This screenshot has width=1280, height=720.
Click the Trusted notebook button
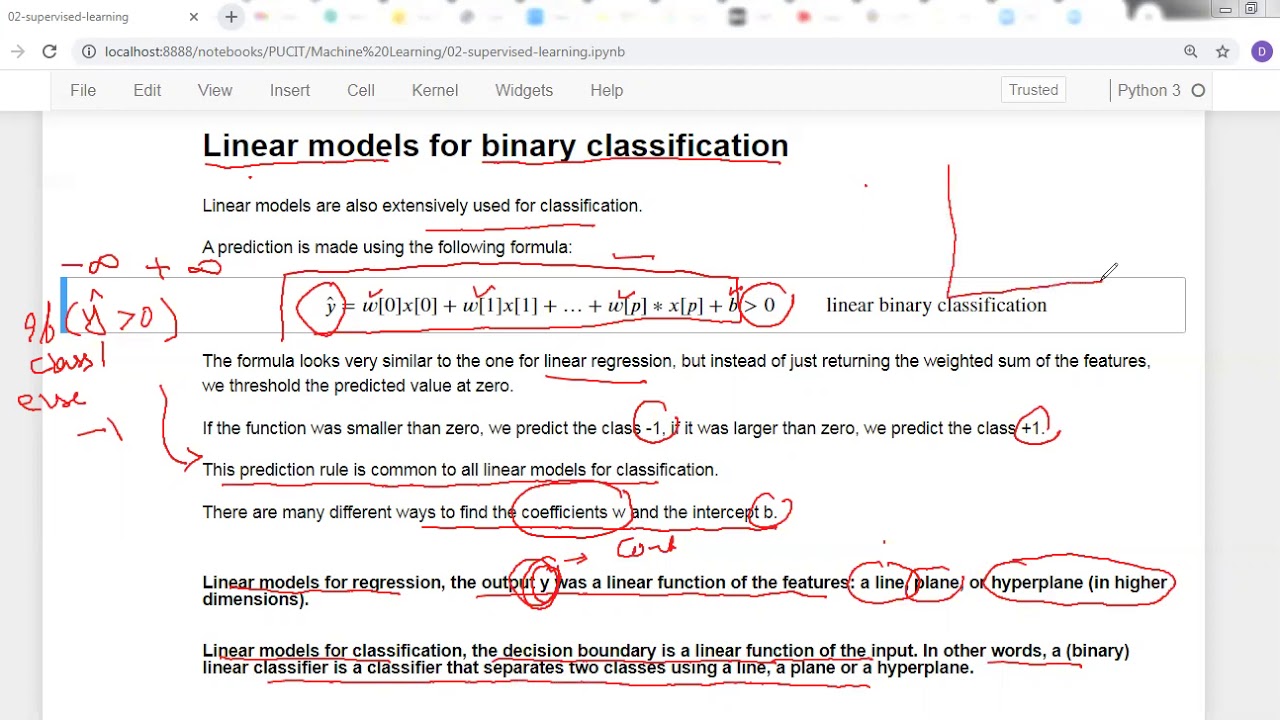pyautogui.click(x=1033, y=90)
